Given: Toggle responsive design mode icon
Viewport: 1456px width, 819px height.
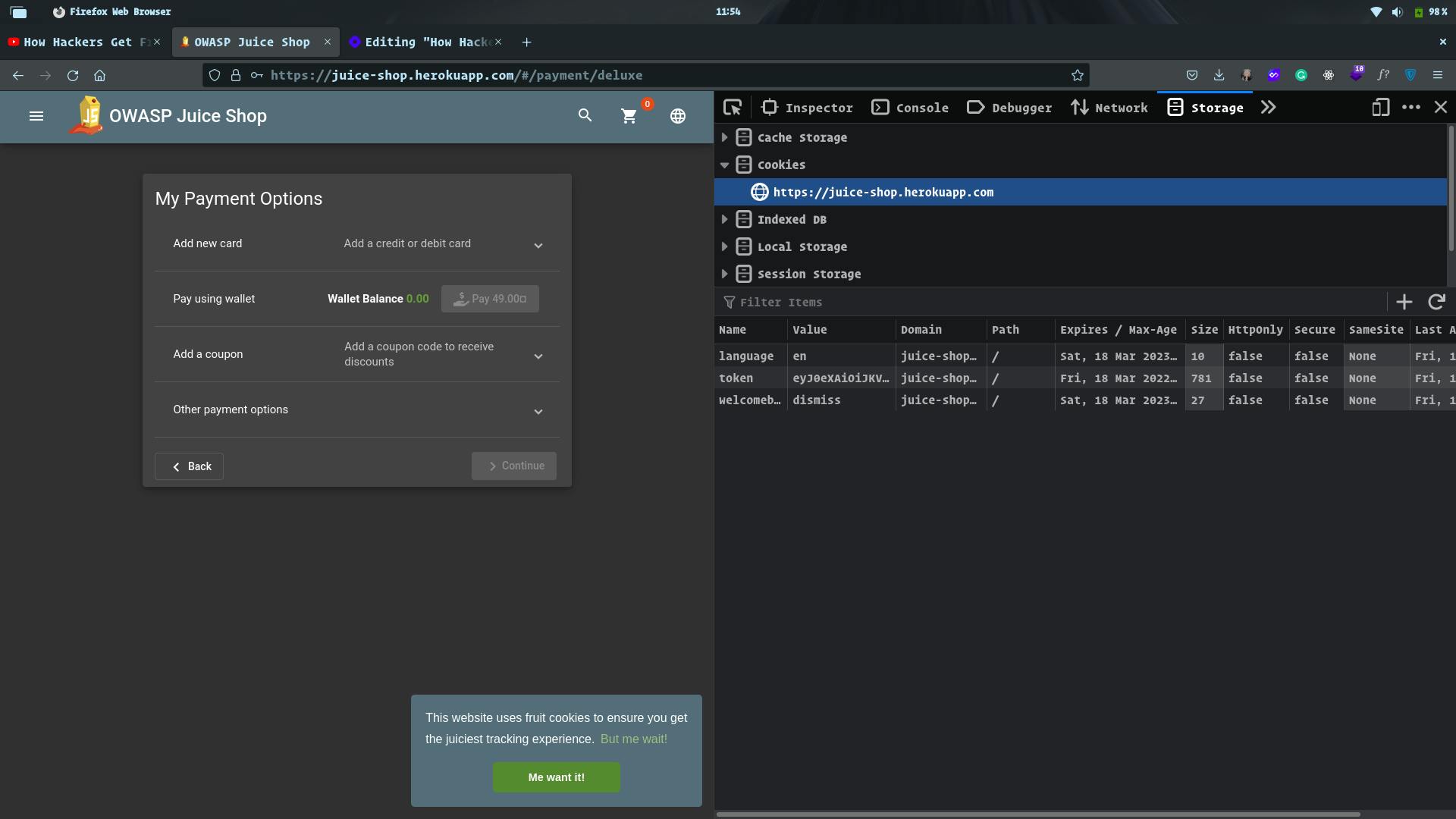Looking at the screenshot, I should [1380, 108].
